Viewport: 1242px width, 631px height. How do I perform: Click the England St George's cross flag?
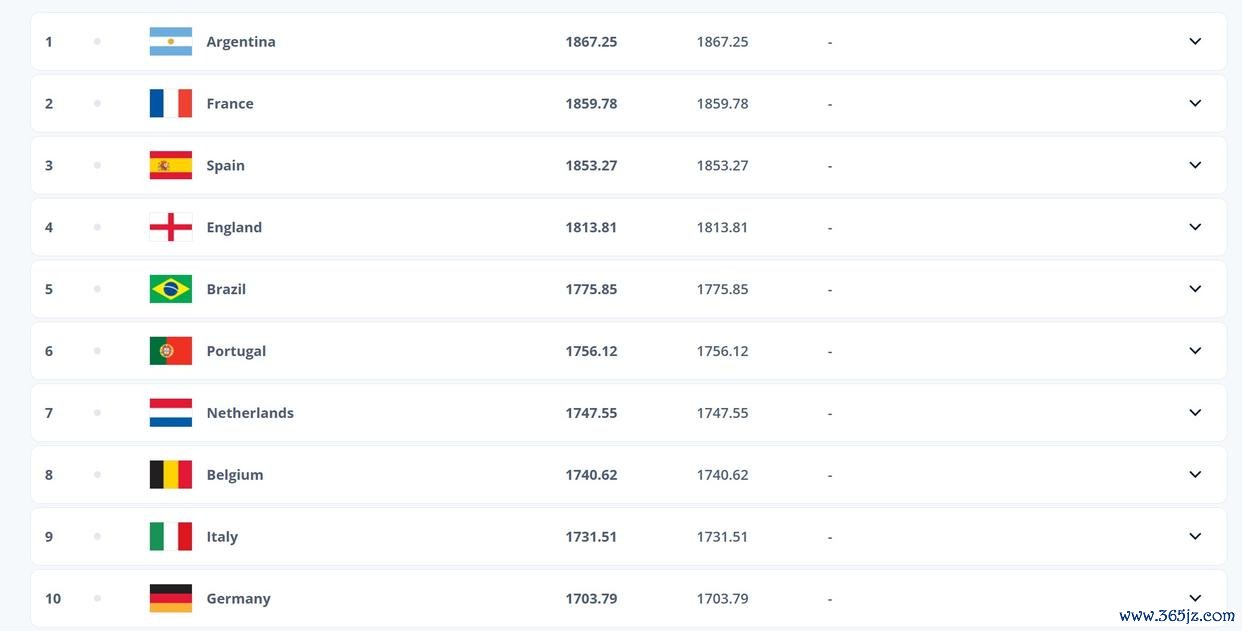pos(170,227)
